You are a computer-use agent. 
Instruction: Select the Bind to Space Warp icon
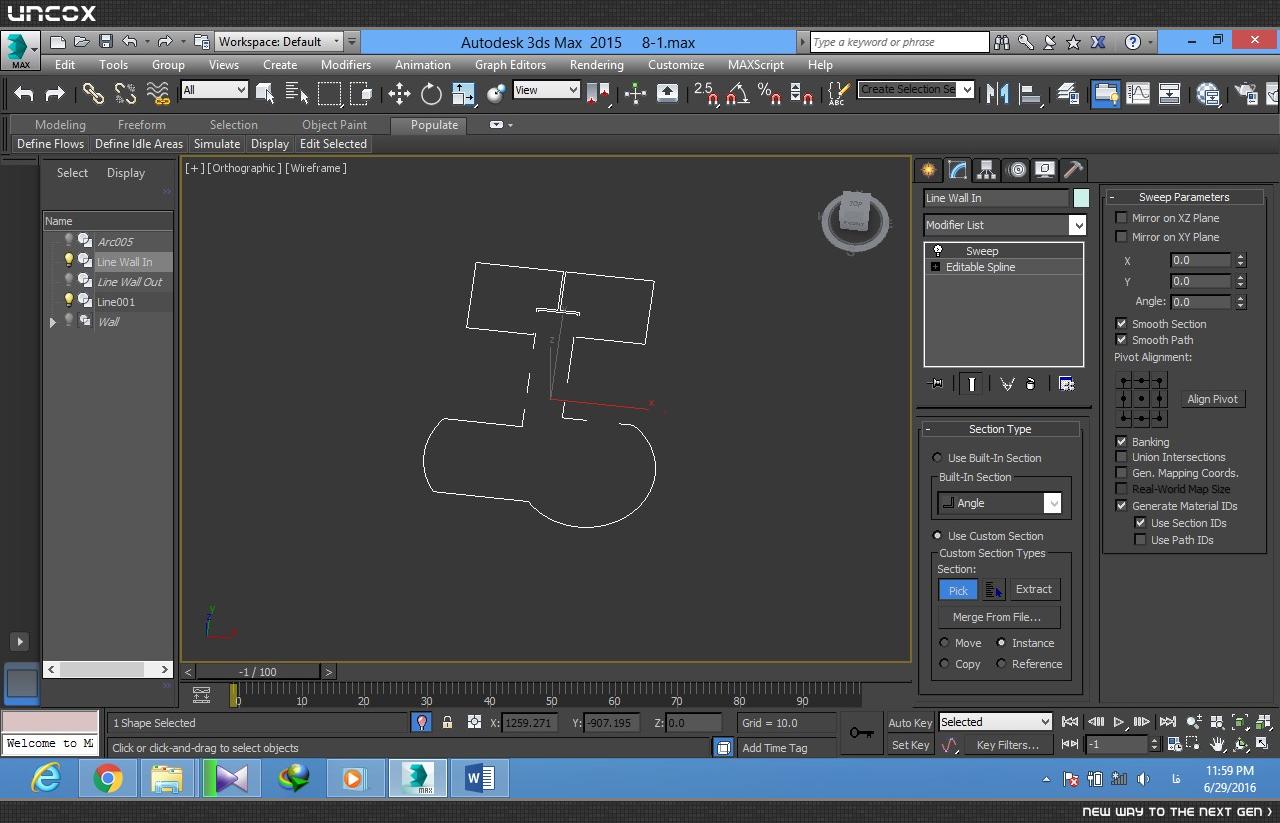click(x=158, y=93)
